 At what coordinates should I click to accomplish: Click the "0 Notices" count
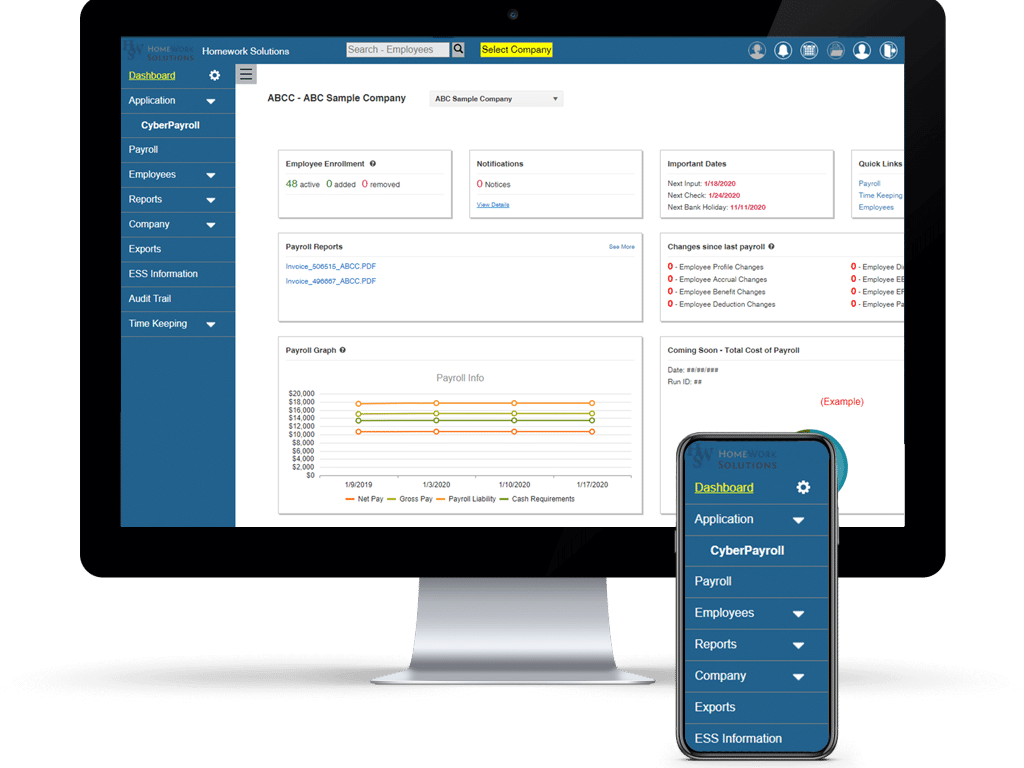pyautogui.click(x=493, y=184)
